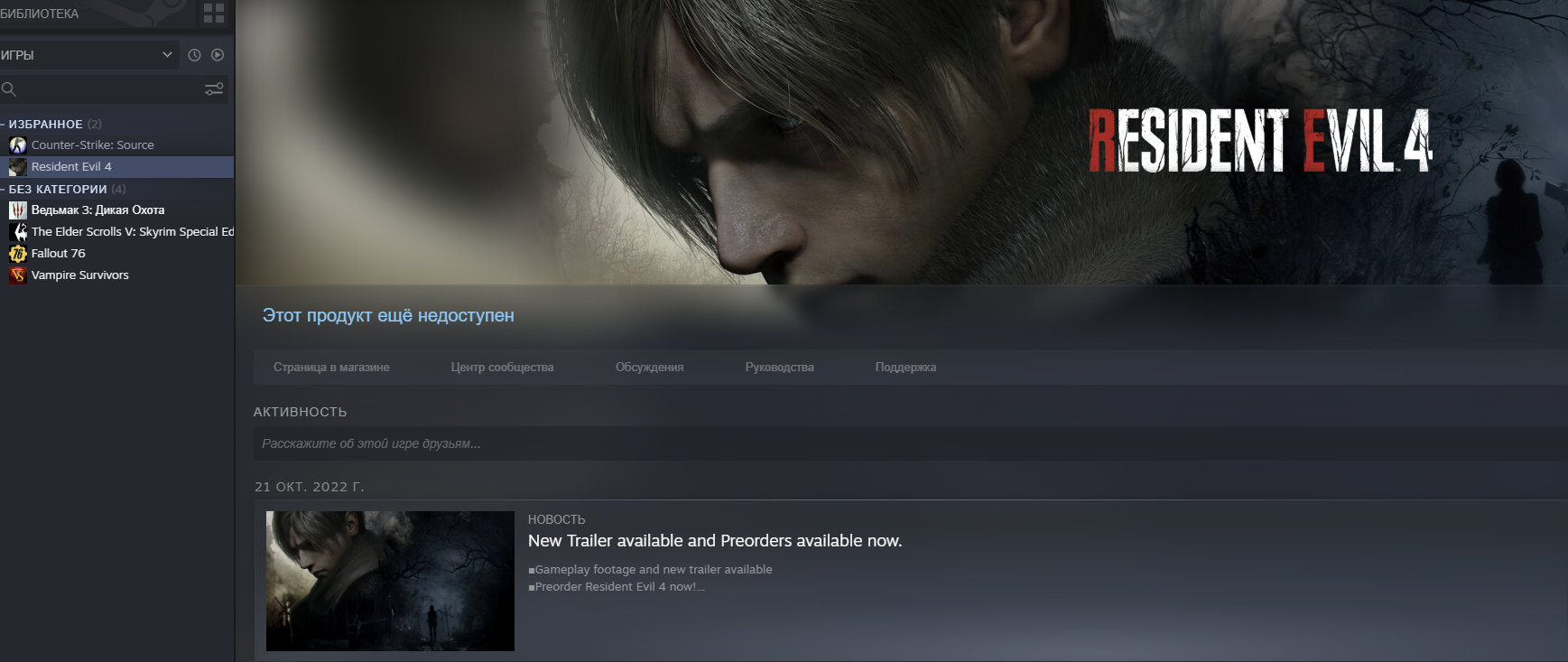Click the Resident Evil 4 logo in banner
Image resolution: width=1568 pixels, height=662 pixels.
click(1260, 140)
